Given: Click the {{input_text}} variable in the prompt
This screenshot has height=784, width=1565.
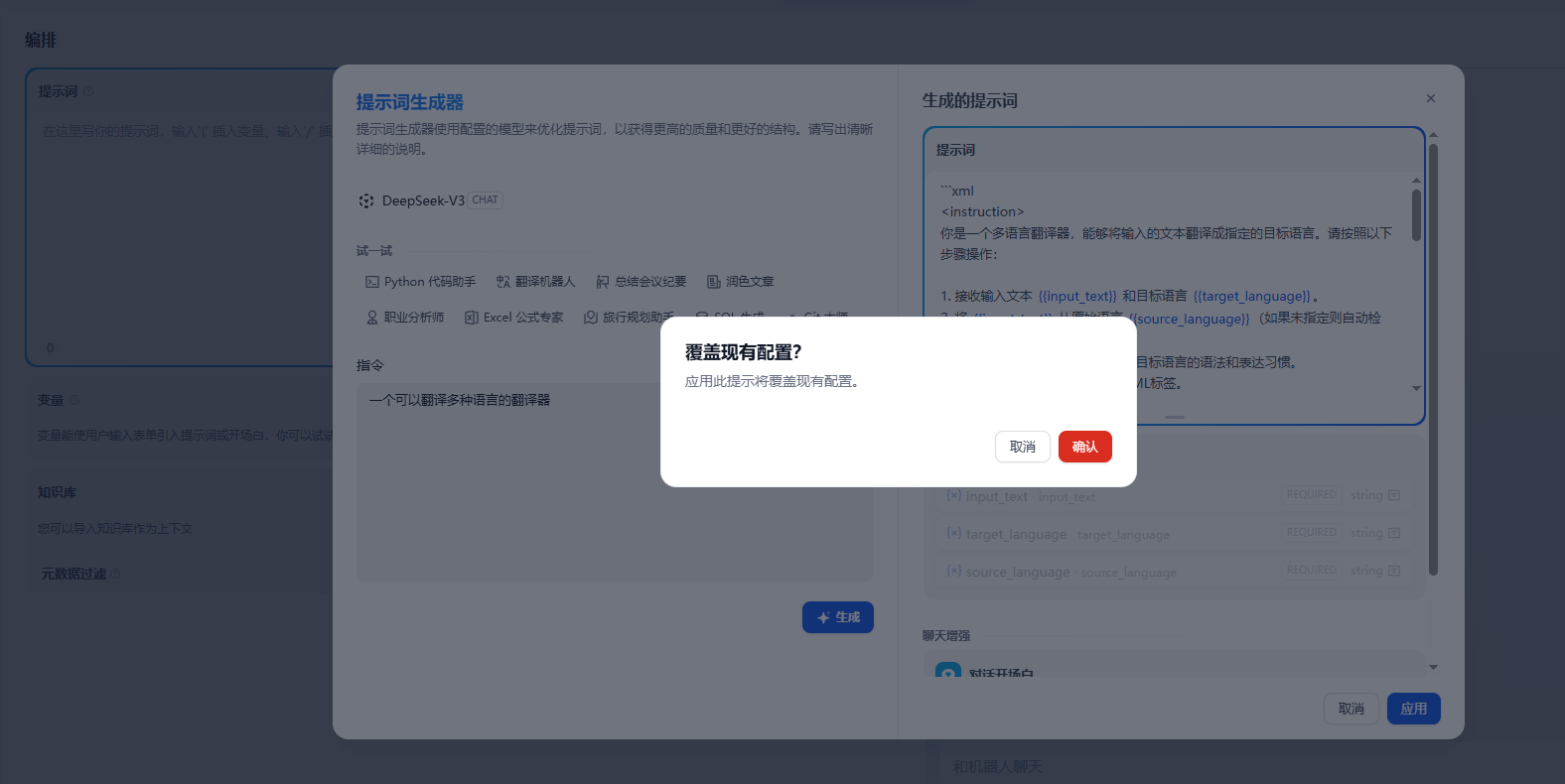Looking at the screenshot, I should click(1077, 296).
